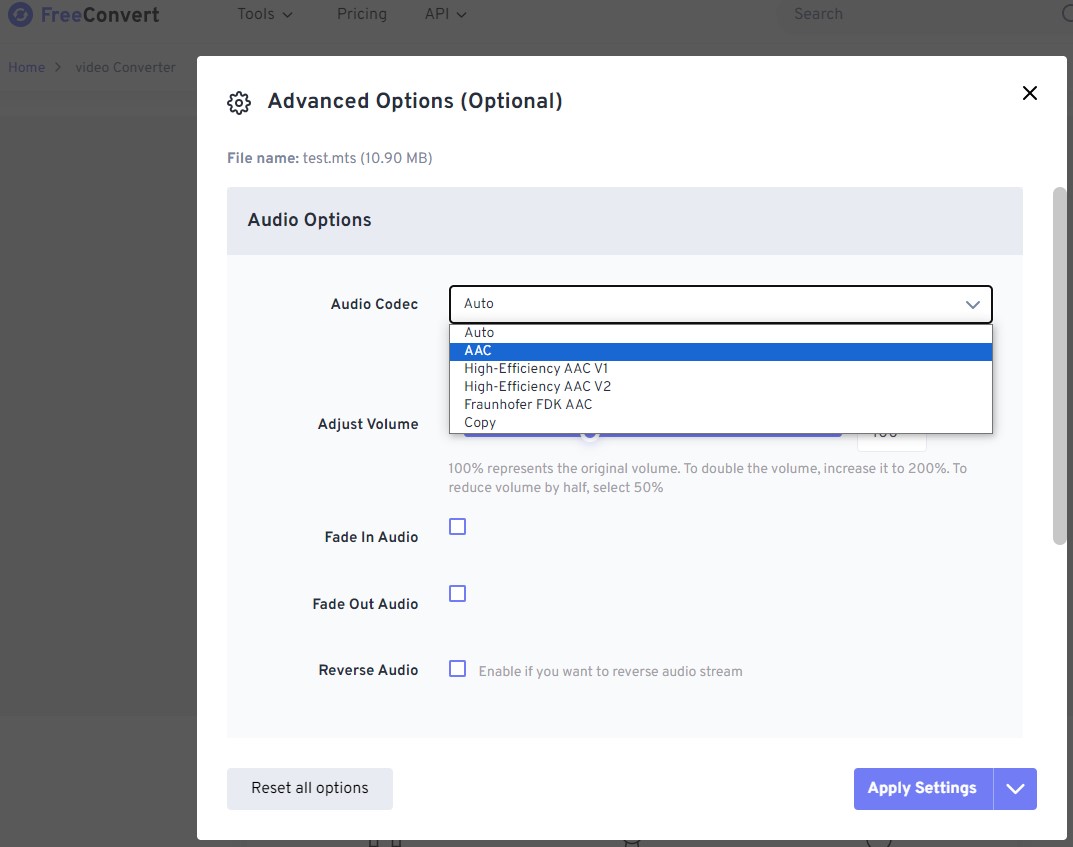
Task: Enable Fade Out Audio checkbox
Action: point(457,593)
